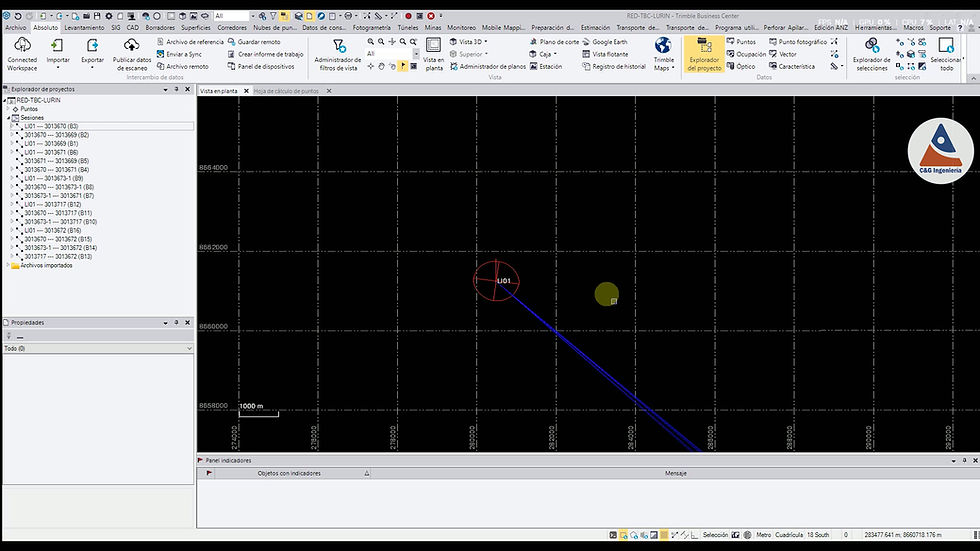Click Plano de corte tool
The image size is (980, 551).
coord(554,42)
